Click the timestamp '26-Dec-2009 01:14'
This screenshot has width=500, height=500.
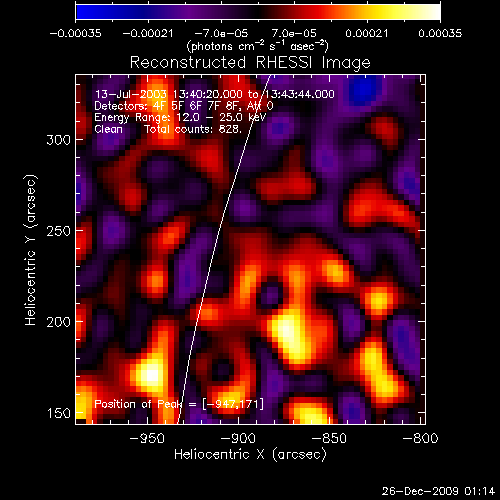[x=438, y=491]
